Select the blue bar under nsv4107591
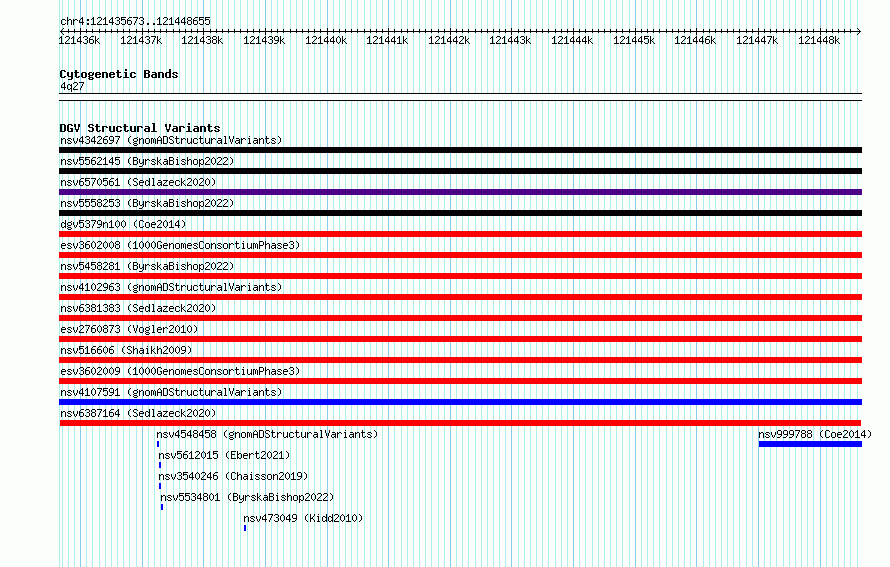The image size is (890, 567). [460, 402]
